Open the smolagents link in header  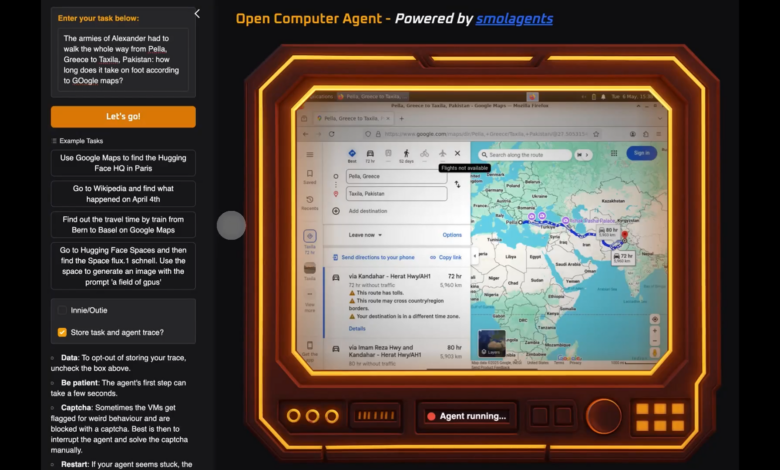point(514,19)
